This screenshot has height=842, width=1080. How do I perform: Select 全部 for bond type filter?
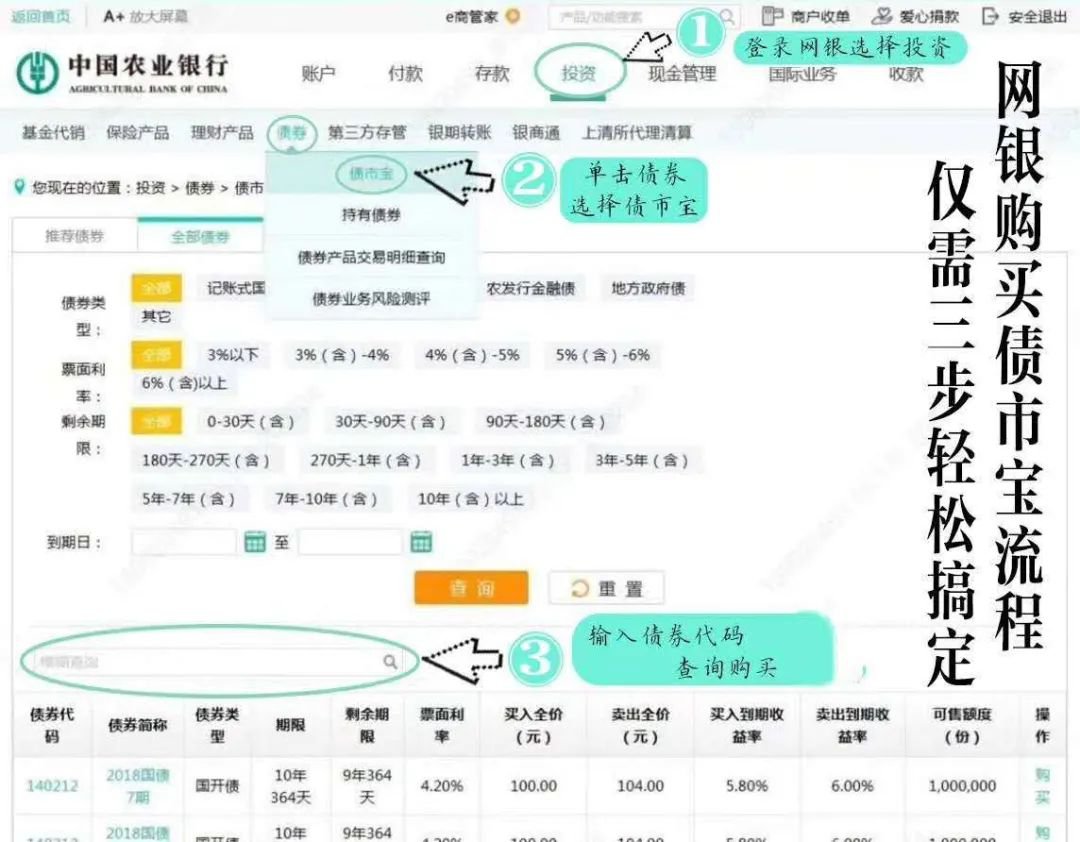click(156, 288)
